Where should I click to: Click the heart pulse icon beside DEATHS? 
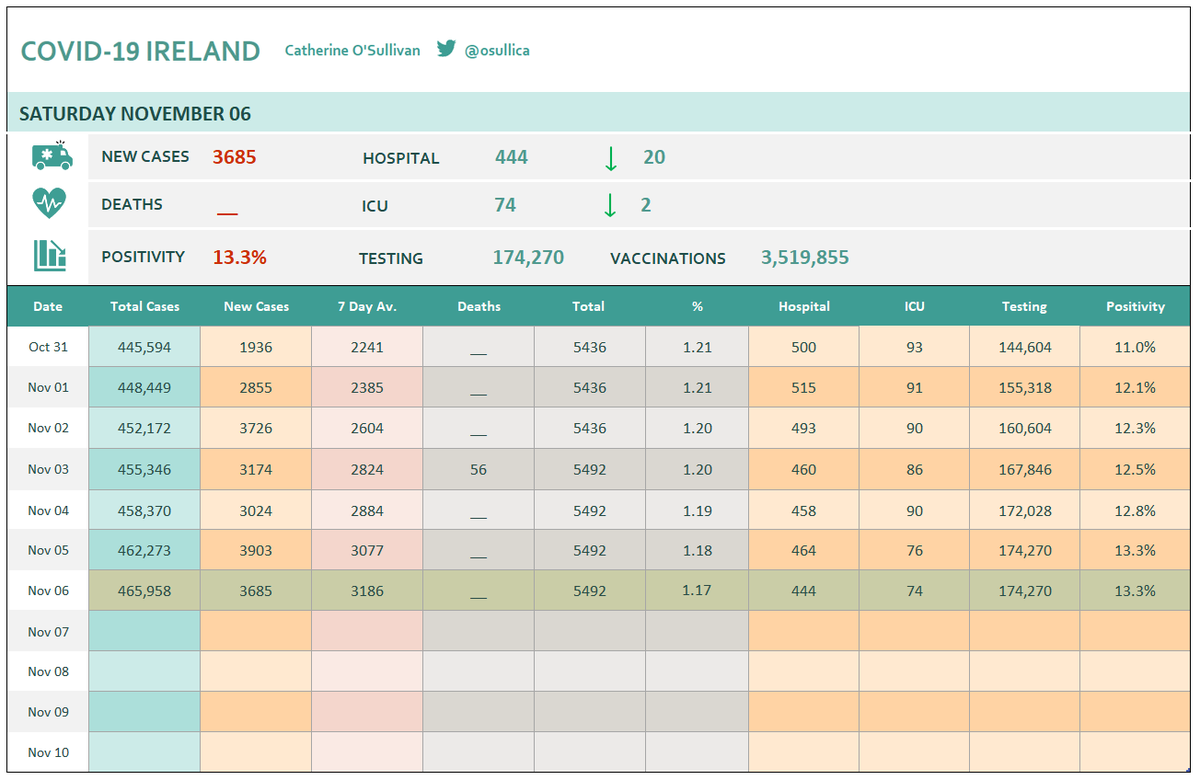[49, 203]
